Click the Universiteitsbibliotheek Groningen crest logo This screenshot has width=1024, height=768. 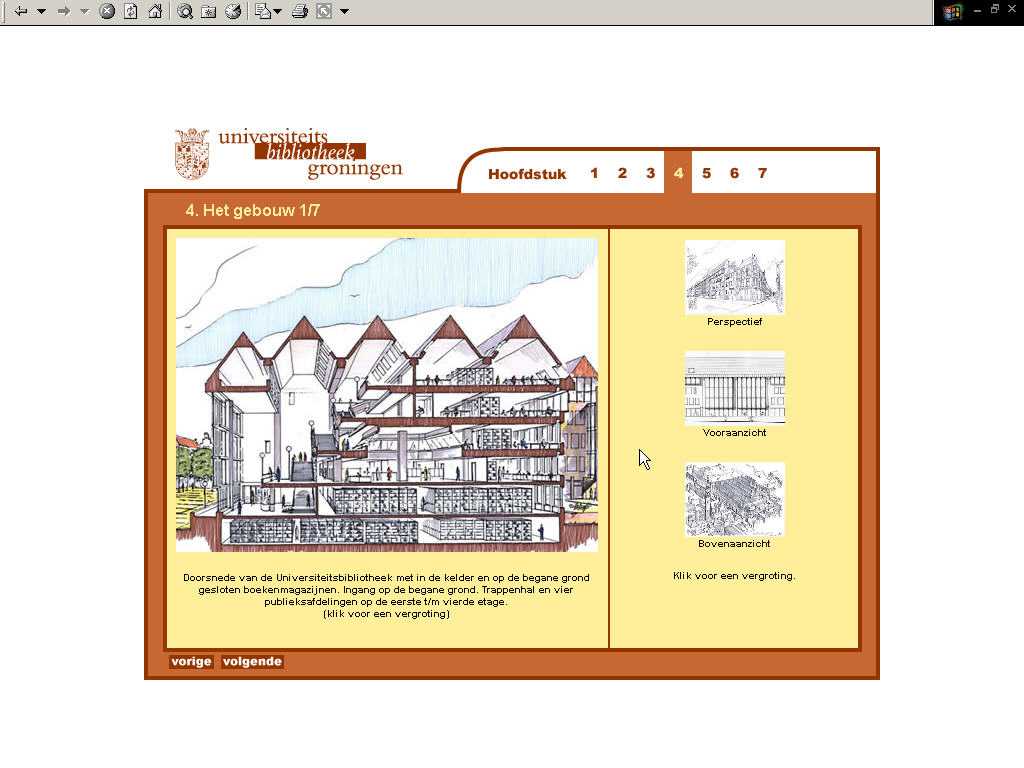[x=192, y=154]
